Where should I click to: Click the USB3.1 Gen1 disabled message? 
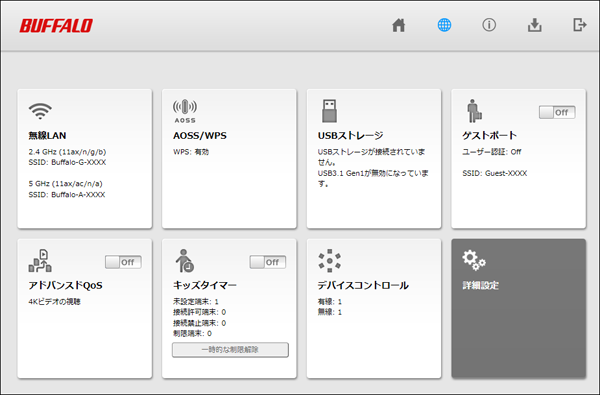coord(373,178)
